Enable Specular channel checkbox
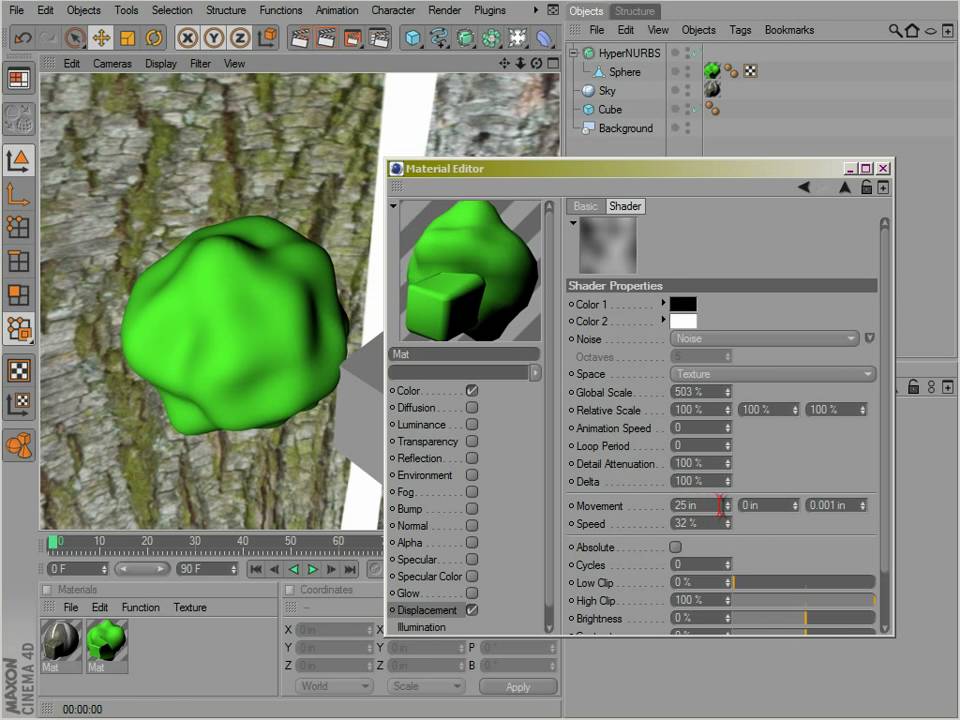The width and height of the screenshot is (960, 720). [x=471, y=559]
